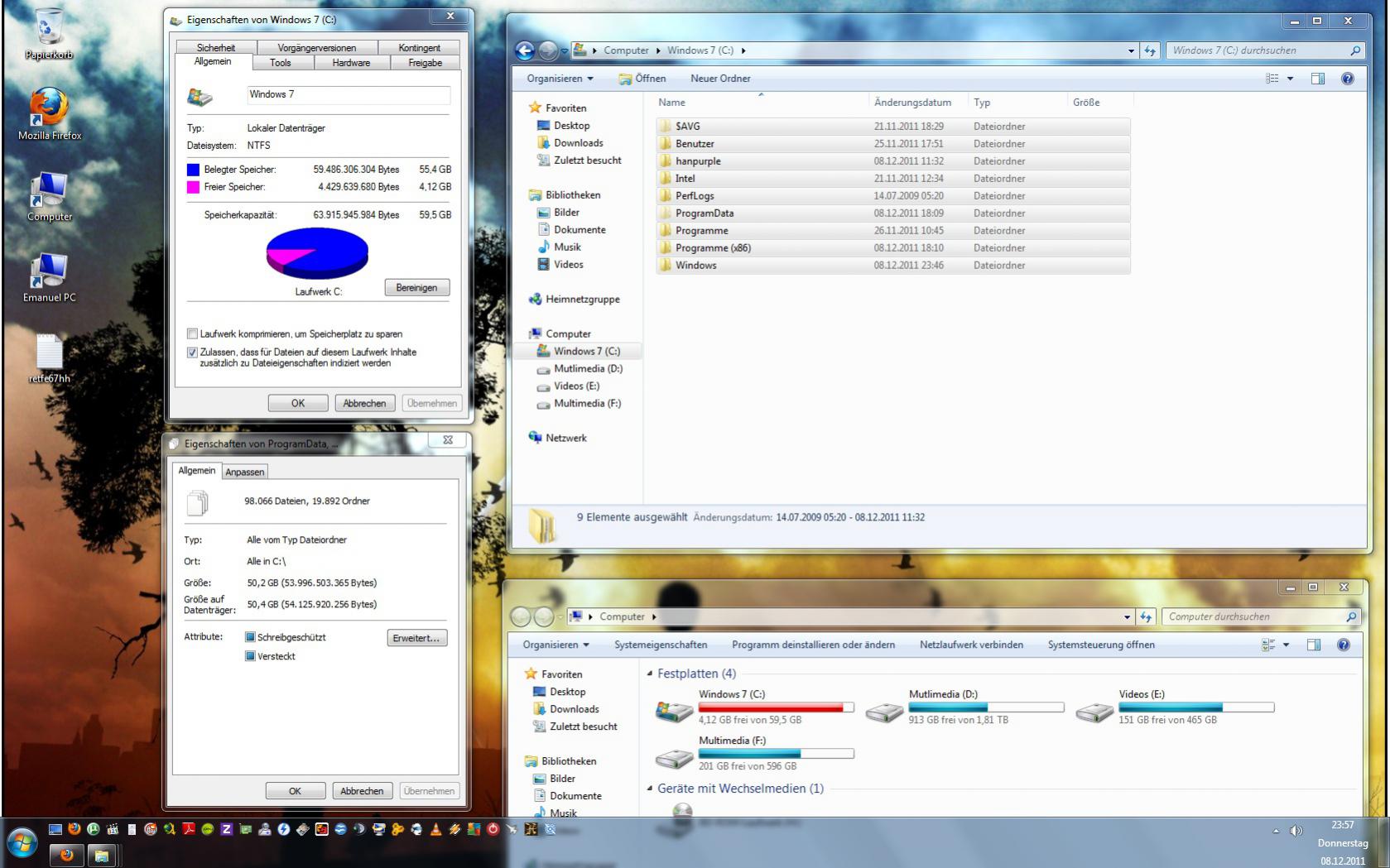Viewport: 1390px width, 868px height.
Task: Launch VLC media player from quick launch
Action: [x=435, y=828]
